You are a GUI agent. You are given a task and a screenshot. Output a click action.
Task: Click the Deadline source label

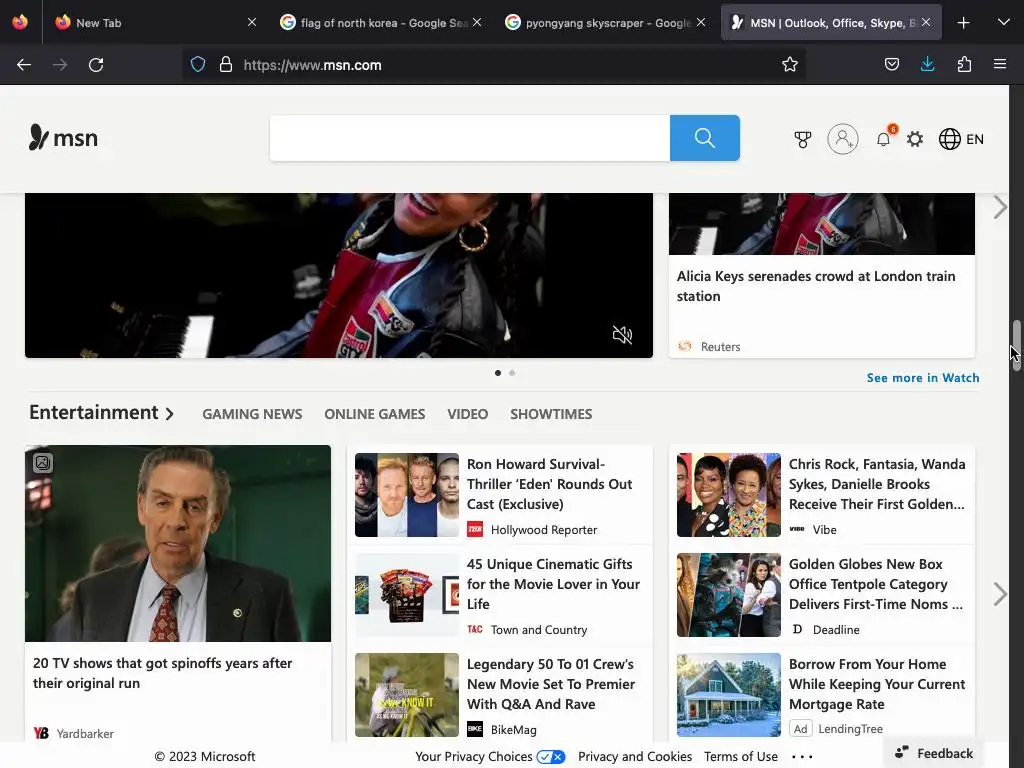click(836, 630)
